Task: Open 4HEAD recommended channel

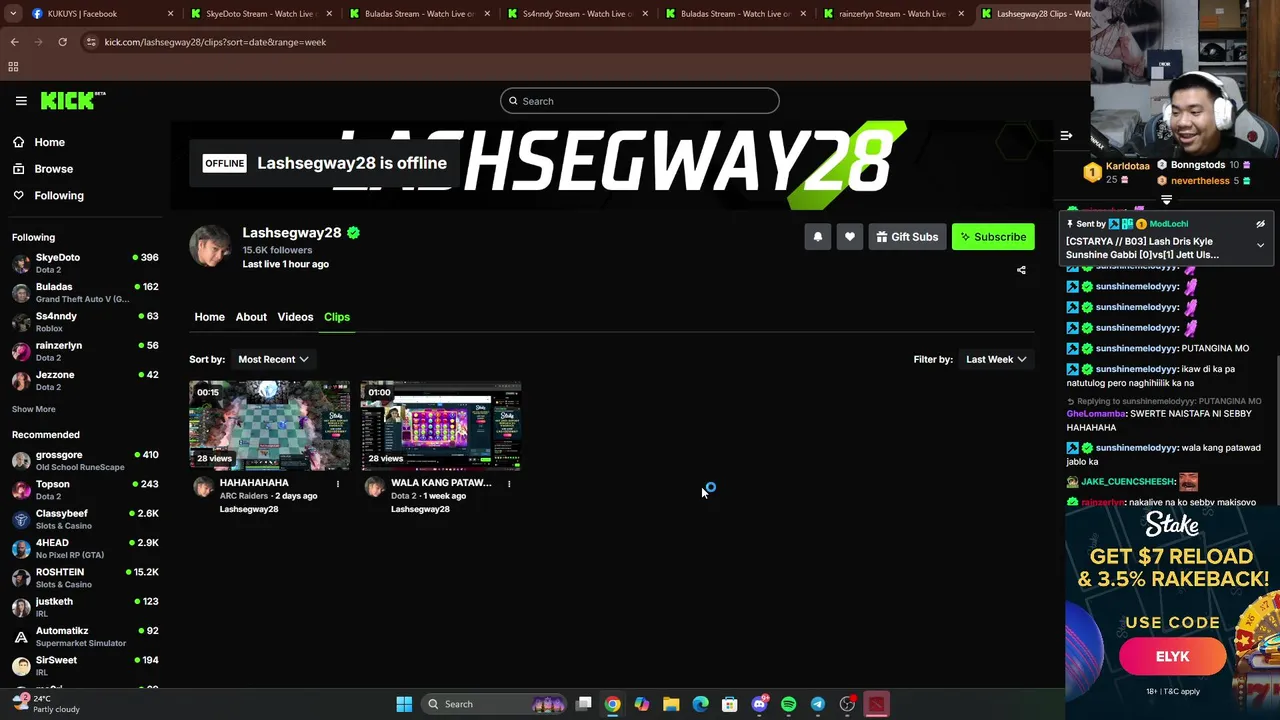Action: [x=85, y=548]
